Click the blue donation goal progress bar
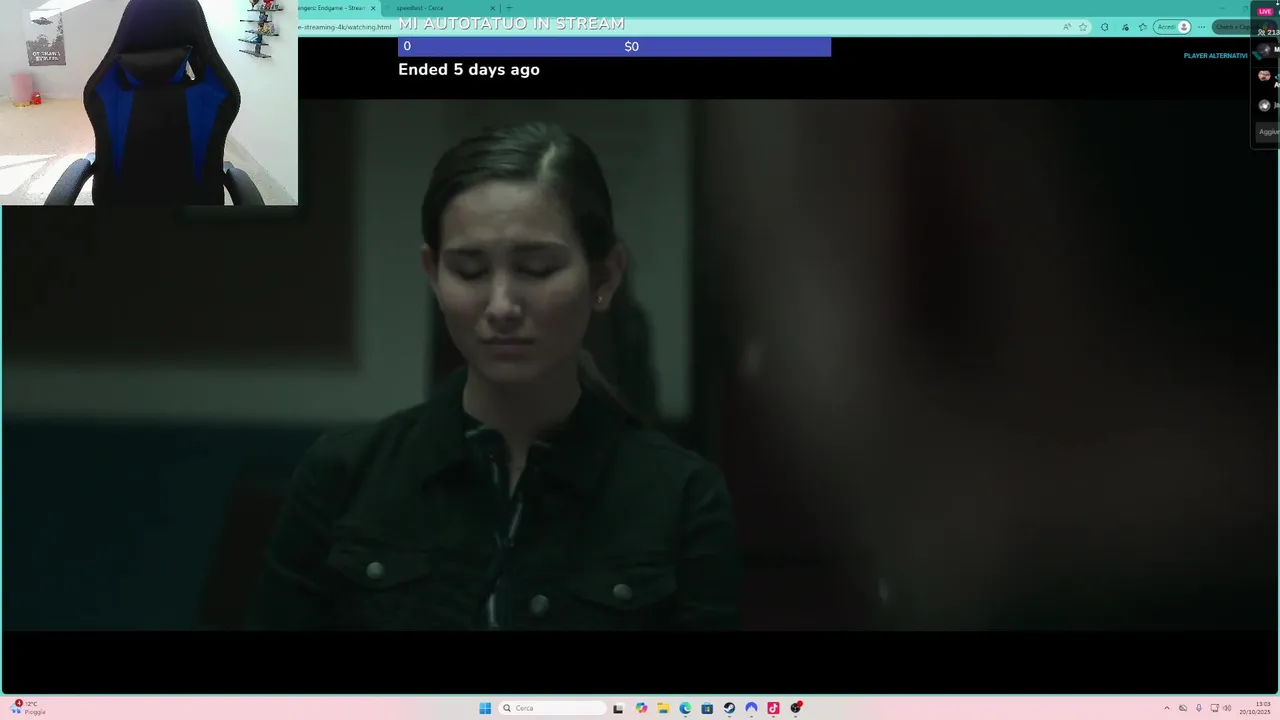The width and height of the screenshot is (1280, 720). [x=614, y=46]
